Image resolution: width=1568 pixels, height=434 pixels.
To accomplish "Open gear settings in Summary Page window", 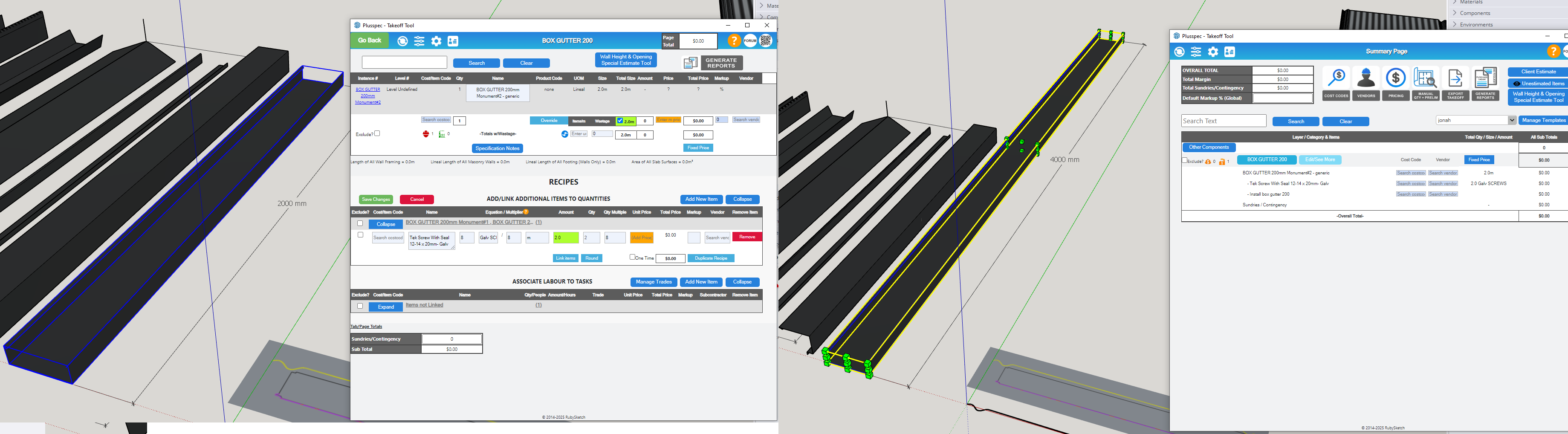I will pyautogui.click(x=1213, y=52).
